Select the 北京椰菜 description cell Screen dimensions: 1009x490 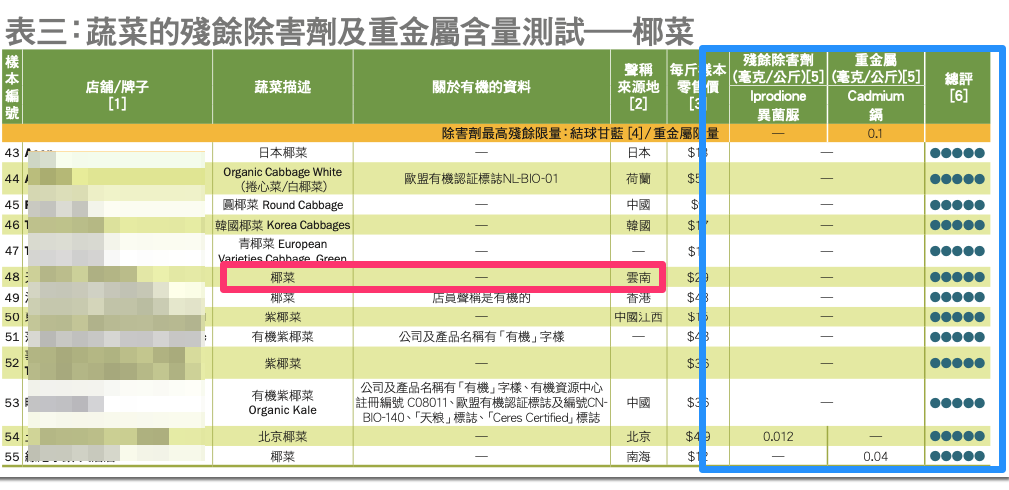pos(282,437)
